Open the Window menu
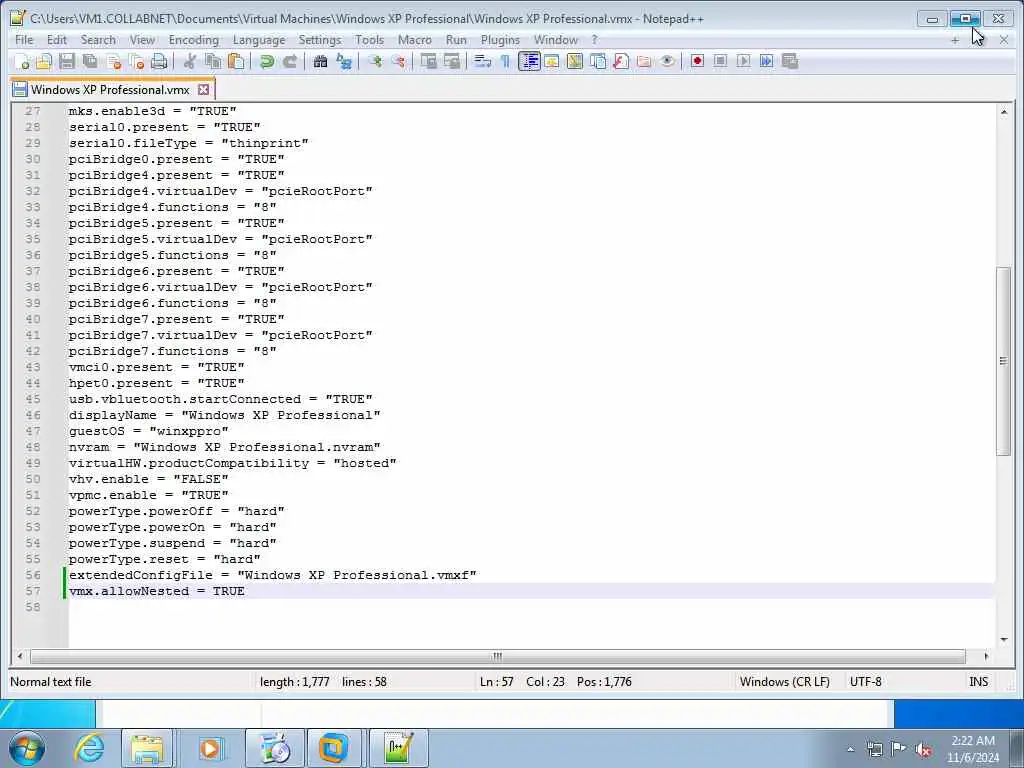1024x768 pixels. (556, 40)
